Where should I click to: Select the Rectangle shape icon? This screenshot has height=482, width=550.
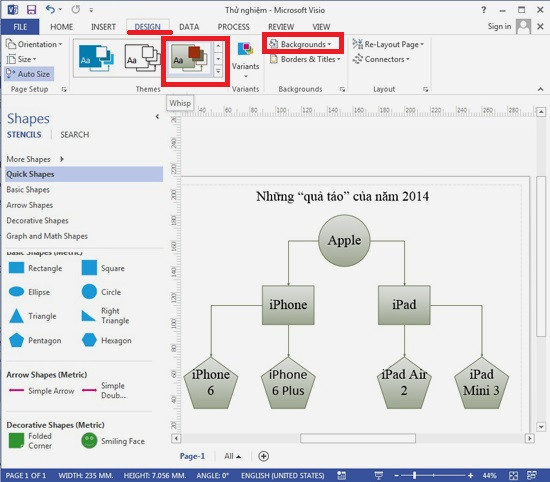click(16, 268)
